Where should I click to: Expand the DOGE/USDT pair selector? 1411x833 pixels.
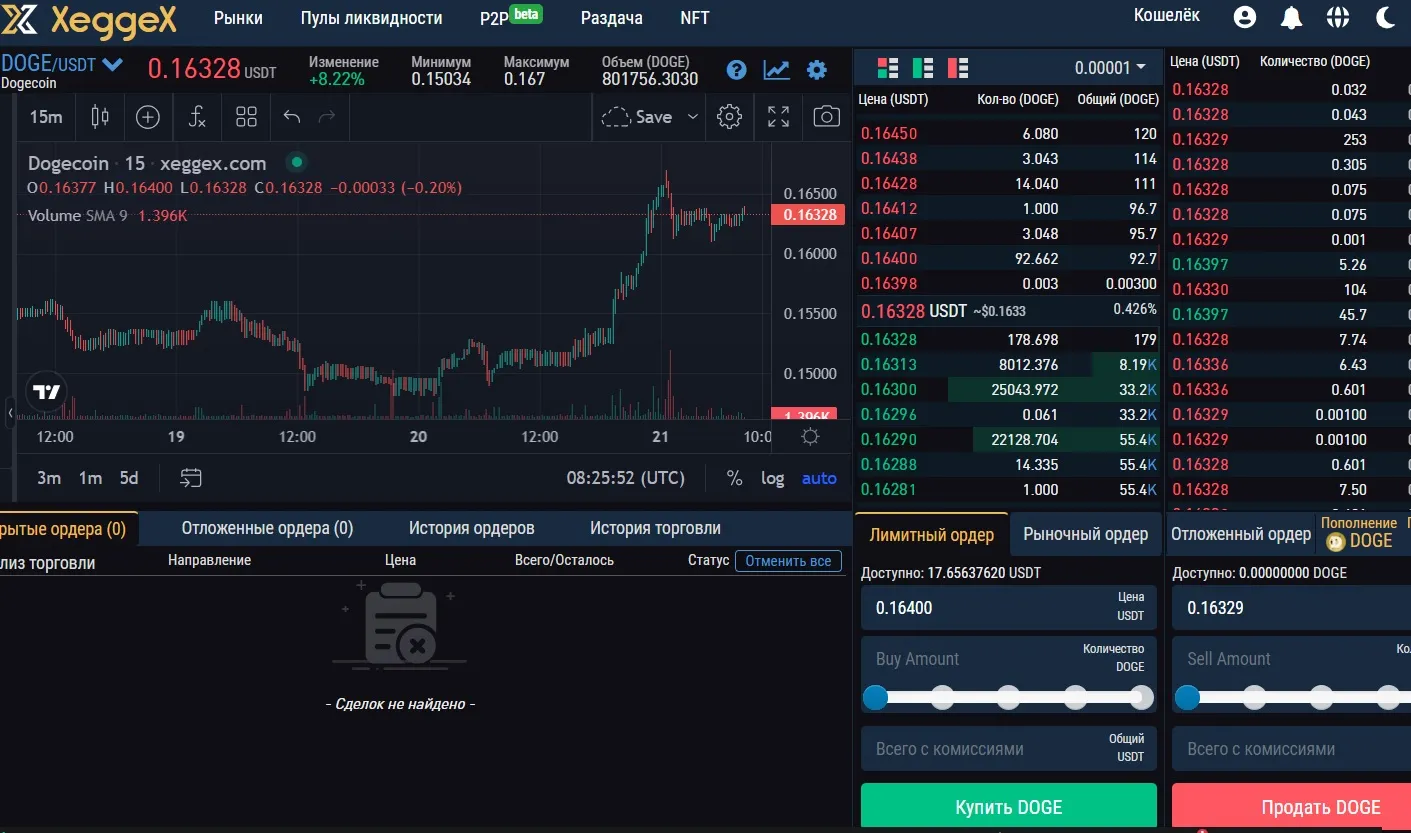pos(113,65)
